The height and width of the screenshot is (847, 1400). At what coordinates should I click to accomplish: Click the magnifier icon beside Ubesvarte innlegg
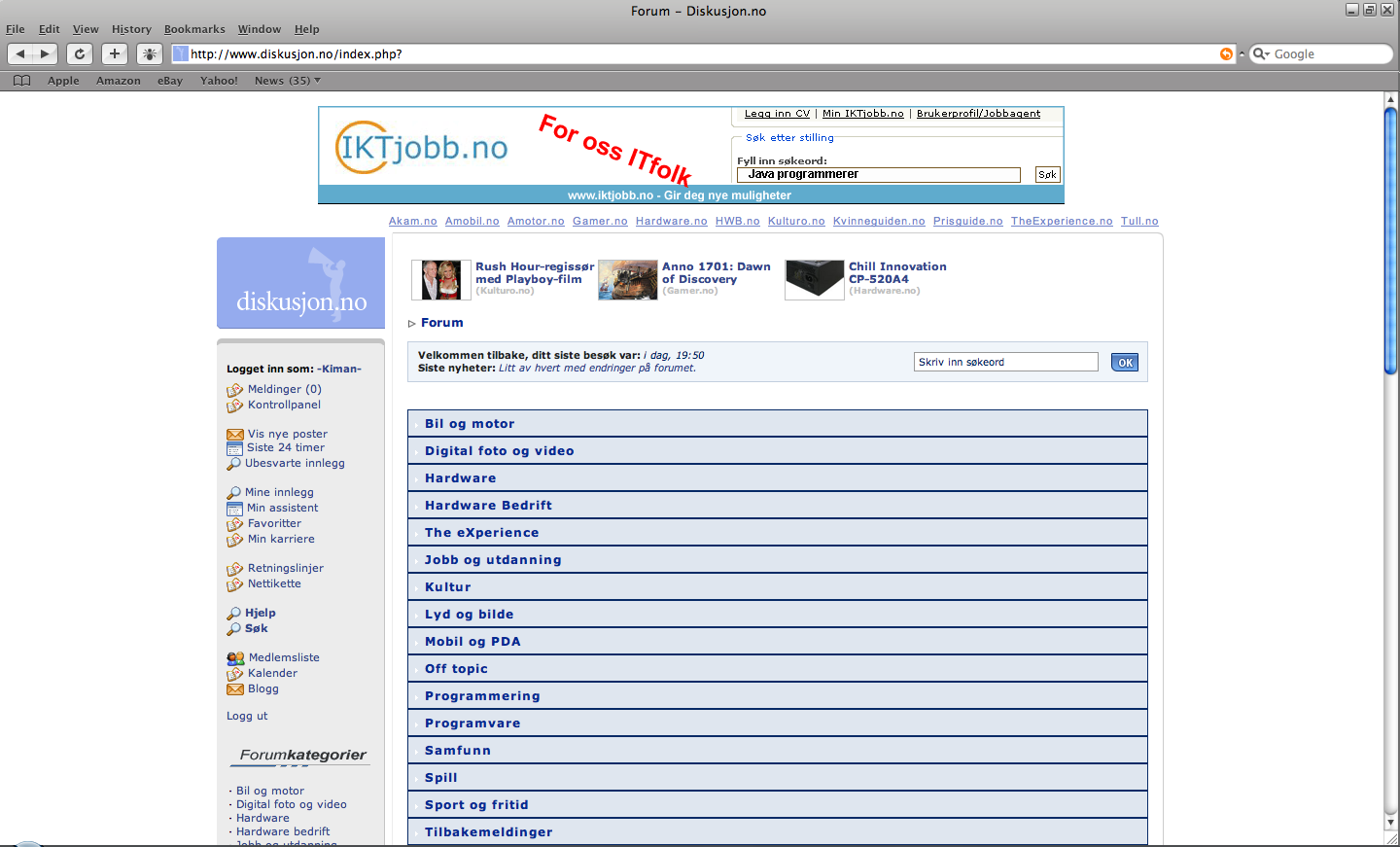[x=233, y=464]
